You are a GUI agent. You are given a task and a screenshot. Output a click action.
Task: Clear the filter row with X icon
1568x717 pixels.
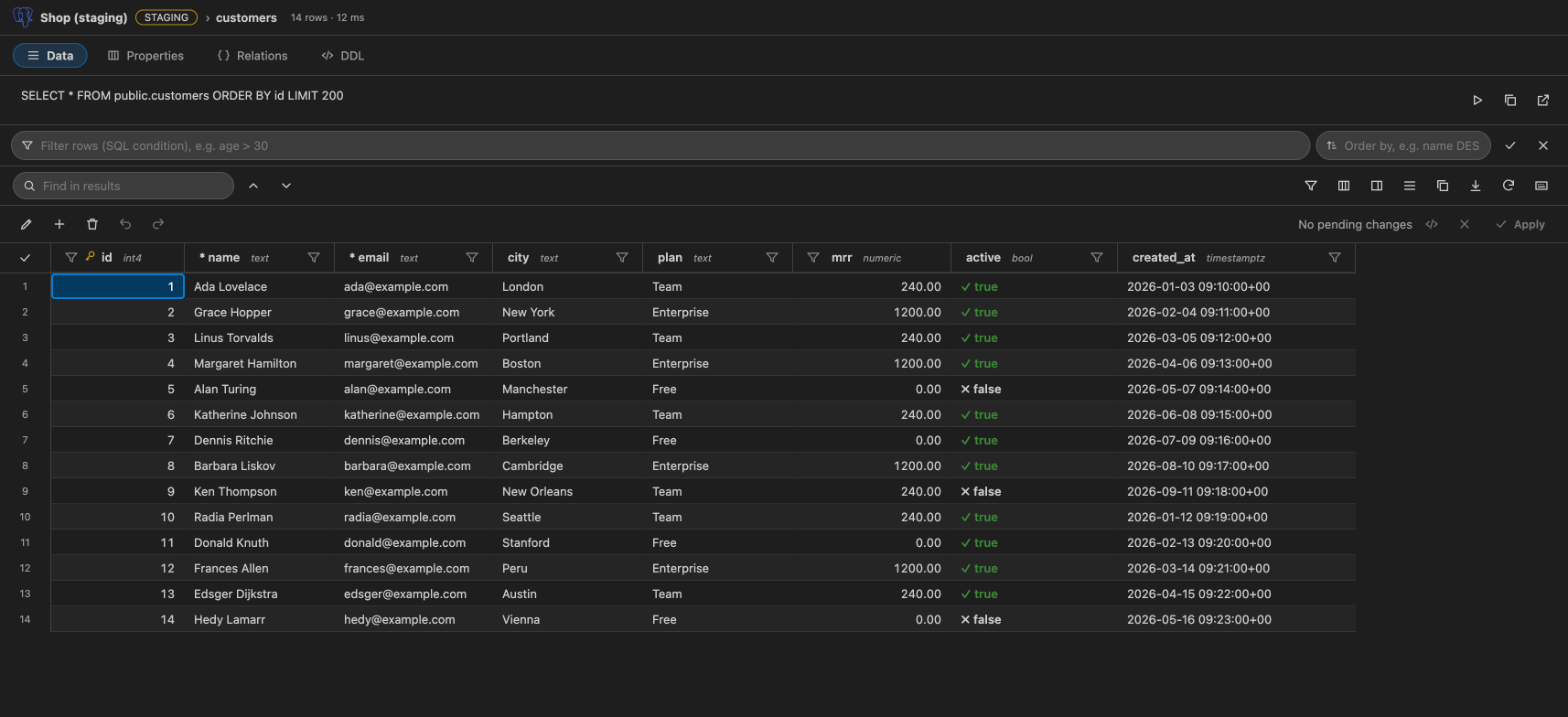1543,146
